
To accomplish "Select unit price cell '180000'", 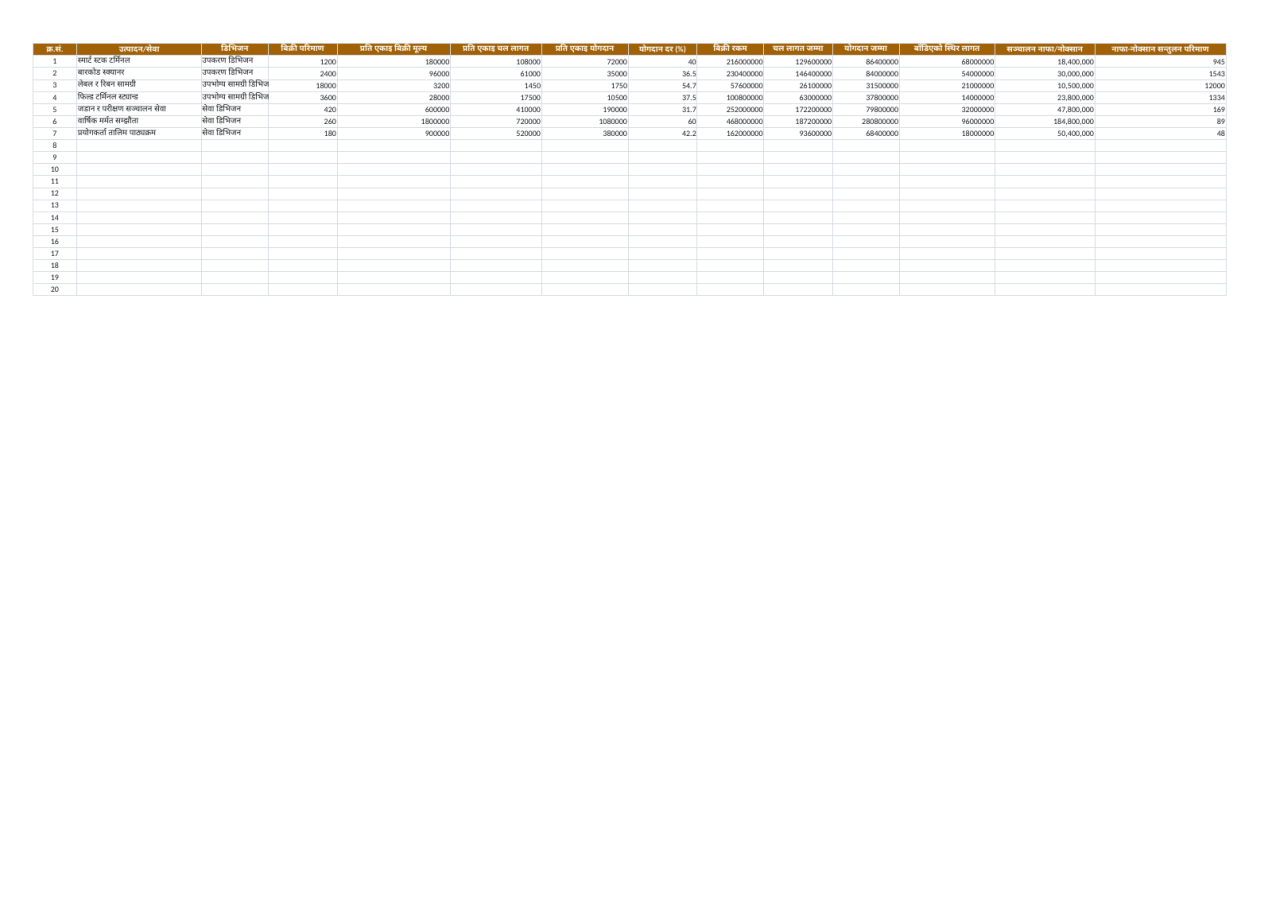I will (393, 62).
